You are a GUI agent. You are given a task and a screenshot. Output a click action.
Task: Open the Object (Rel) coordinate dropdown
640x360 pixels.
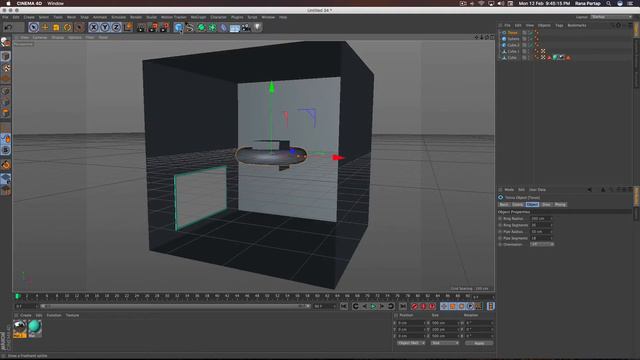click(x=411, y=343)
